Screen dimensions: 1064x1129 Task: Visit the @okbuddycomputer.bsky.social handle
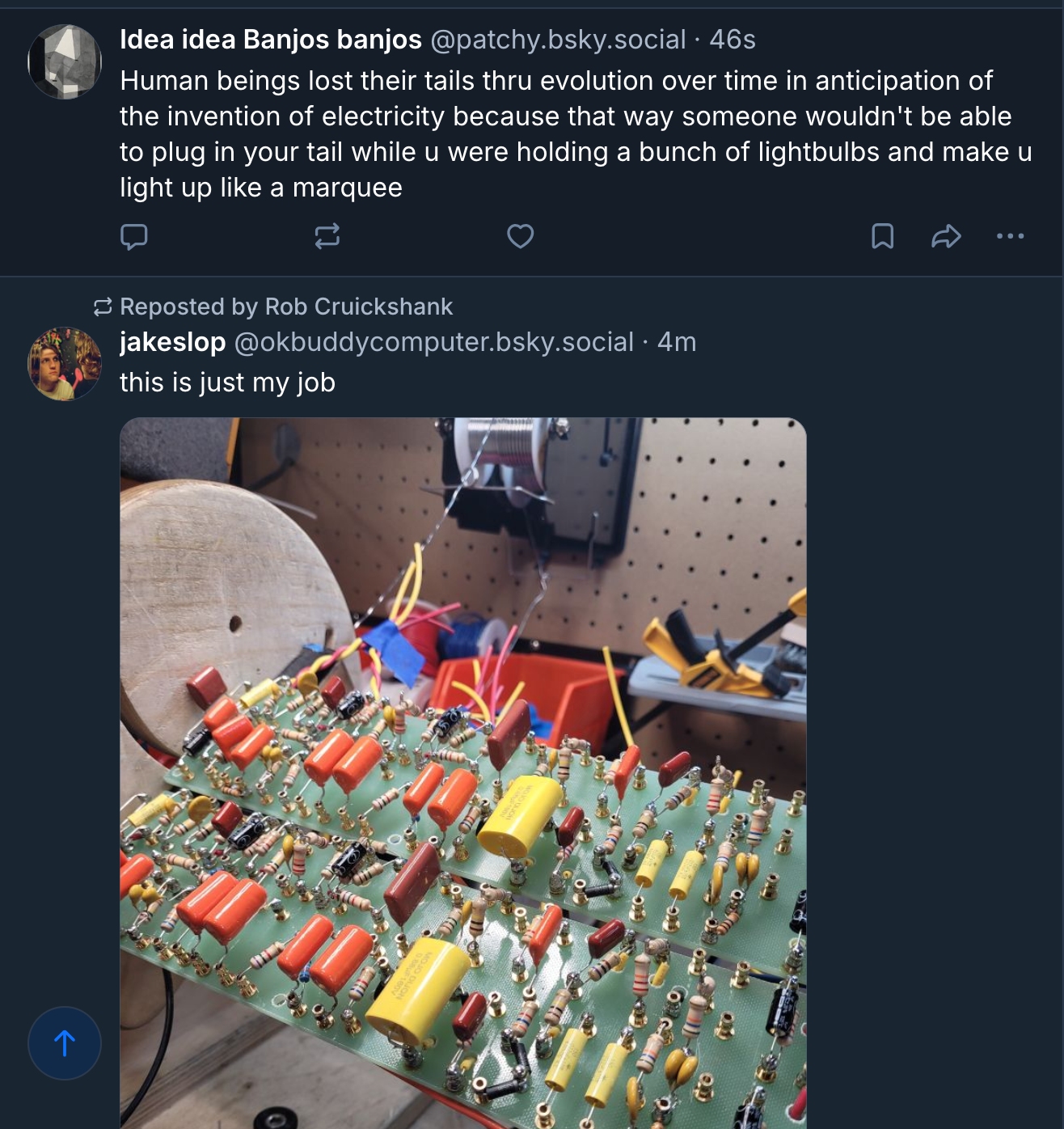coord(433,341)
